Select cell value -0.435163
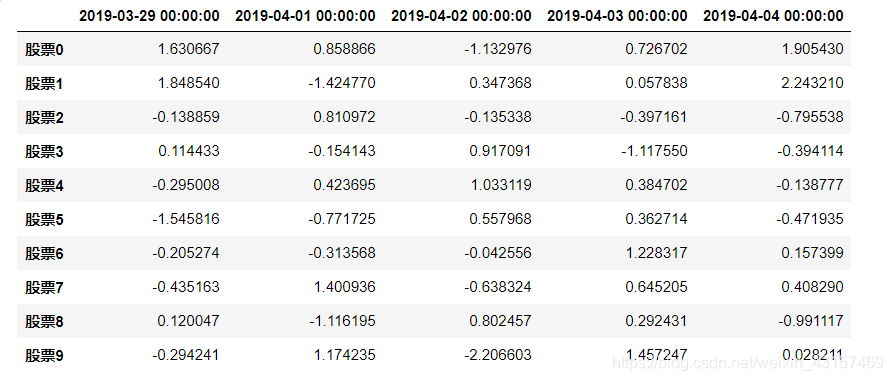 186,287
